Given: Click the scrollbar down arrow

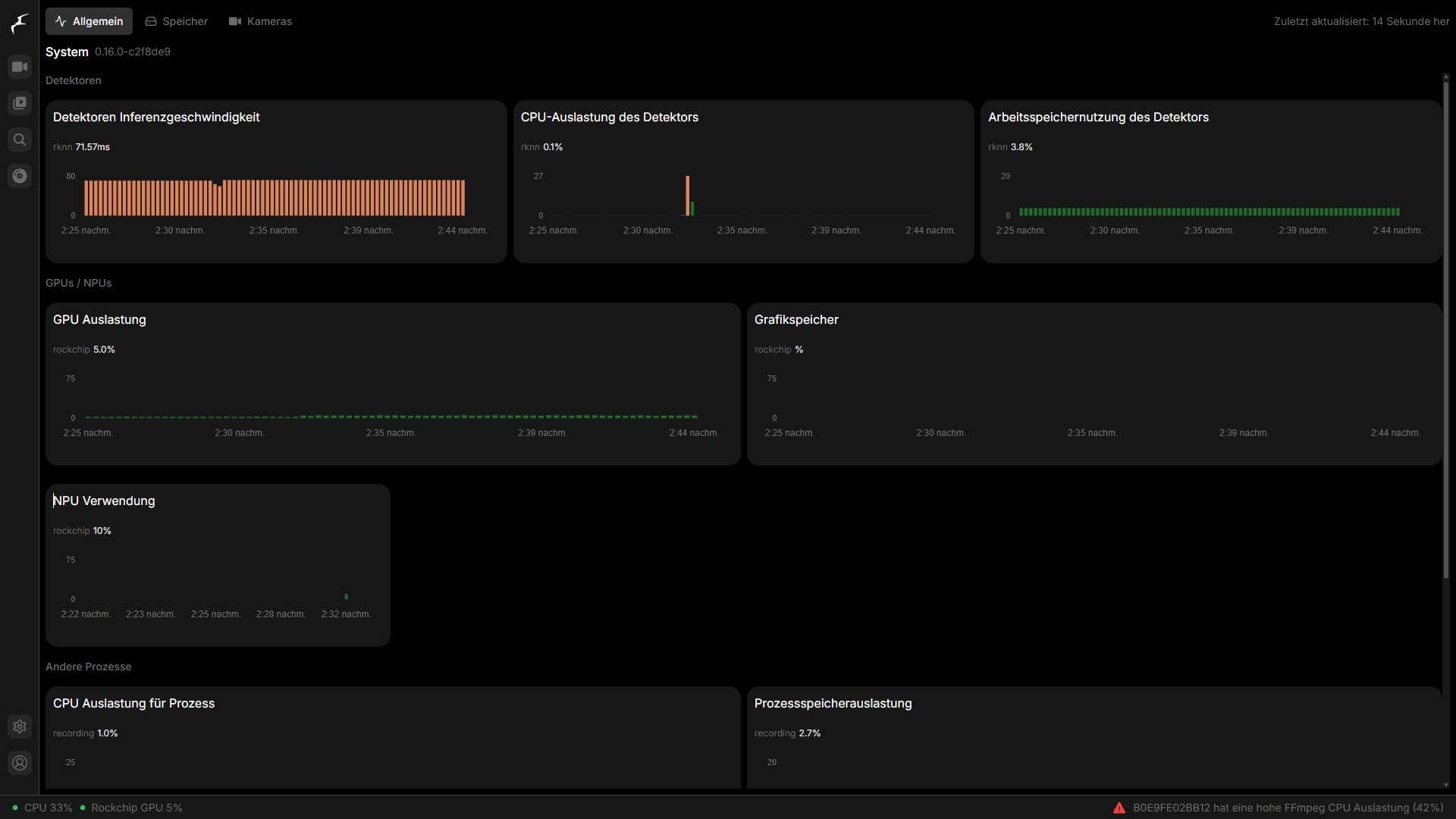Looking at the screenshot, I should (x=1446, y=785).
